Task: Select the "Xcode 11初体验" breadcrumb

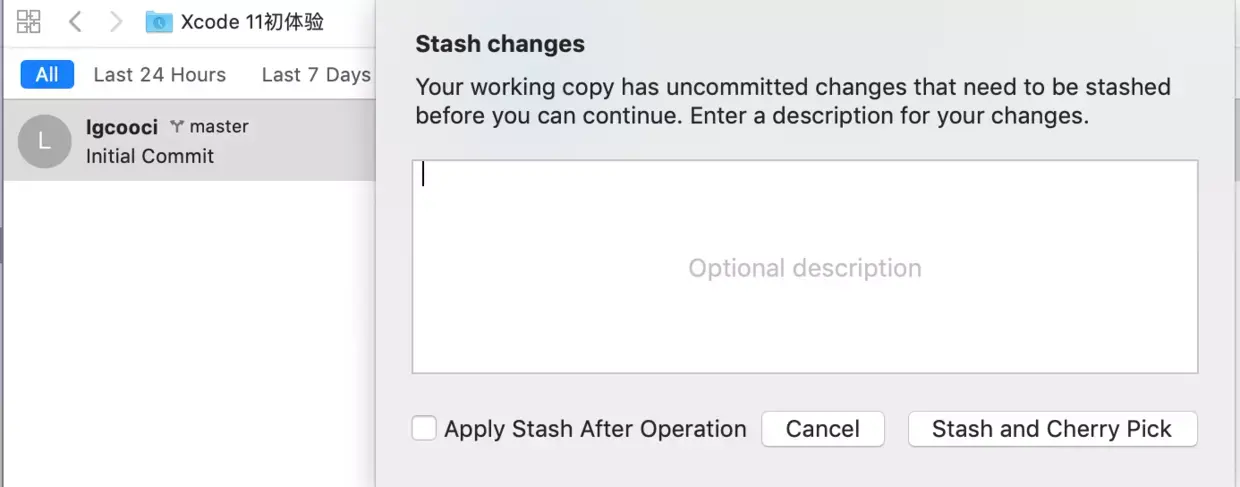Action: [252, 22]
